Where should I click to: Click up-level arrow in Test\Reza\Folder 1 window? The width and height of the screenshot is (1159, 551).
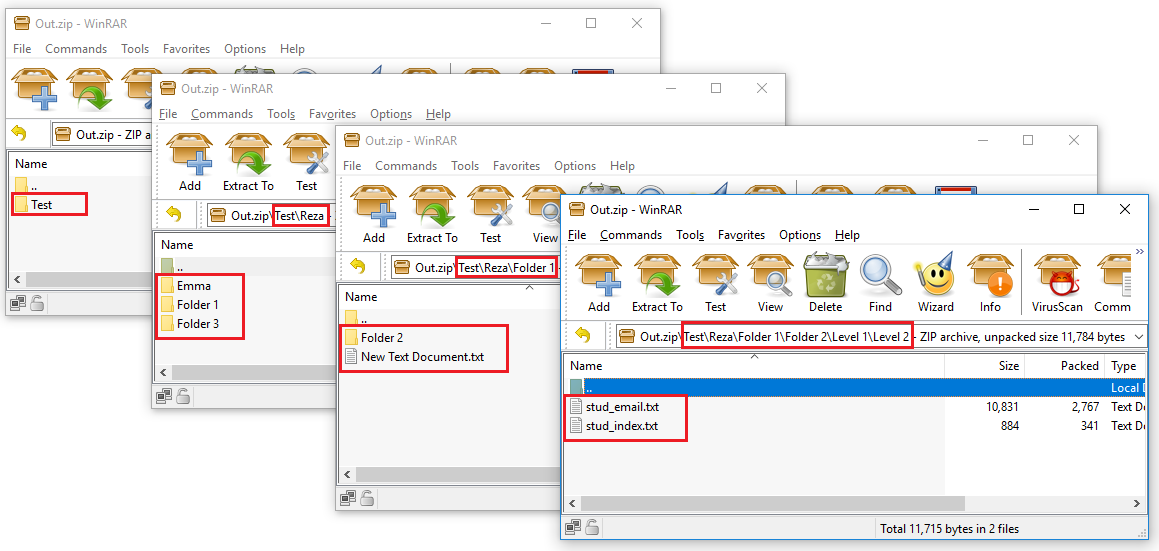coord(358,266)
